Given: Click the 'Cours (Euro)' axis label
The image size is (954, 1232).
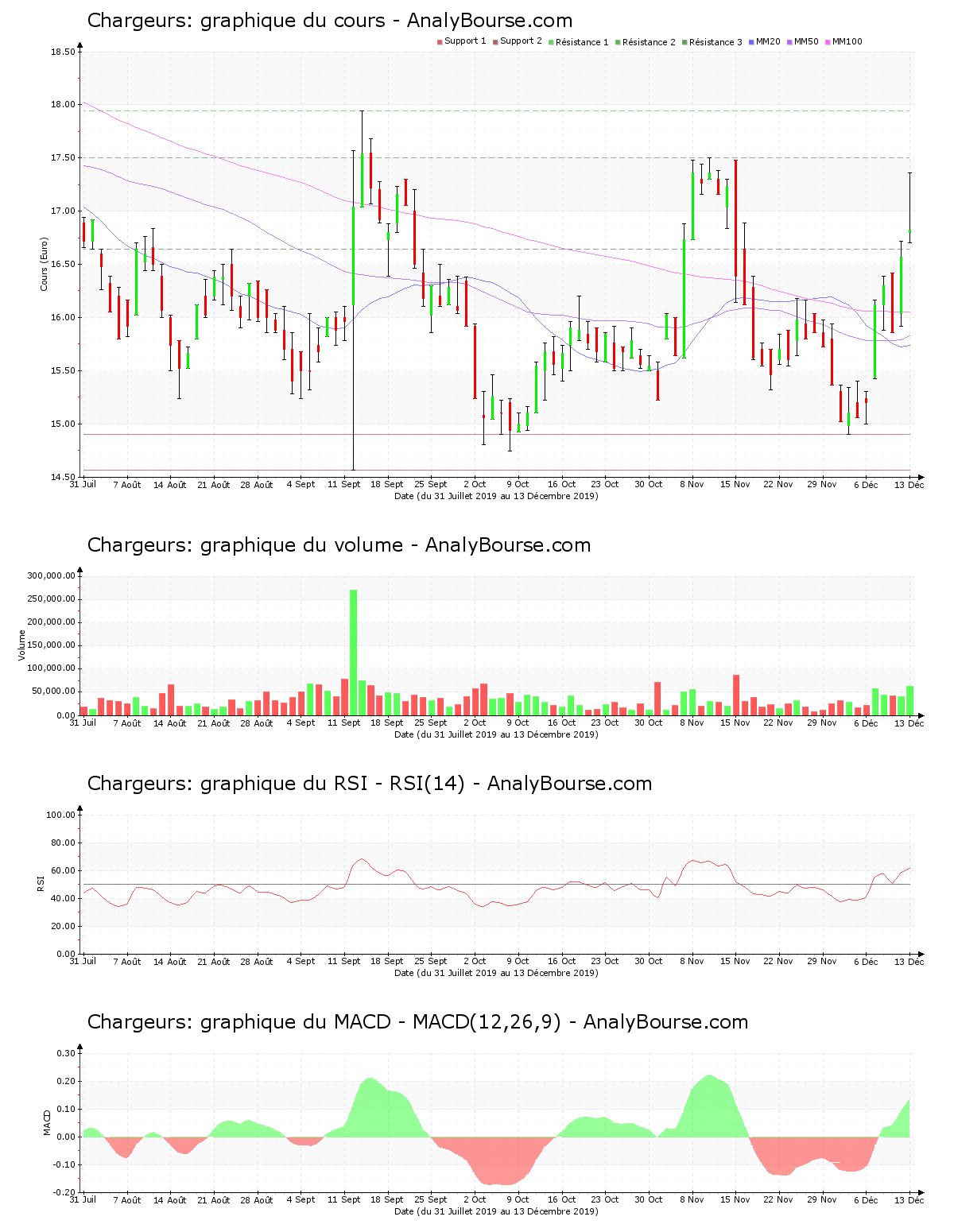Looking at the screenshot, I should tap(45, 264).
